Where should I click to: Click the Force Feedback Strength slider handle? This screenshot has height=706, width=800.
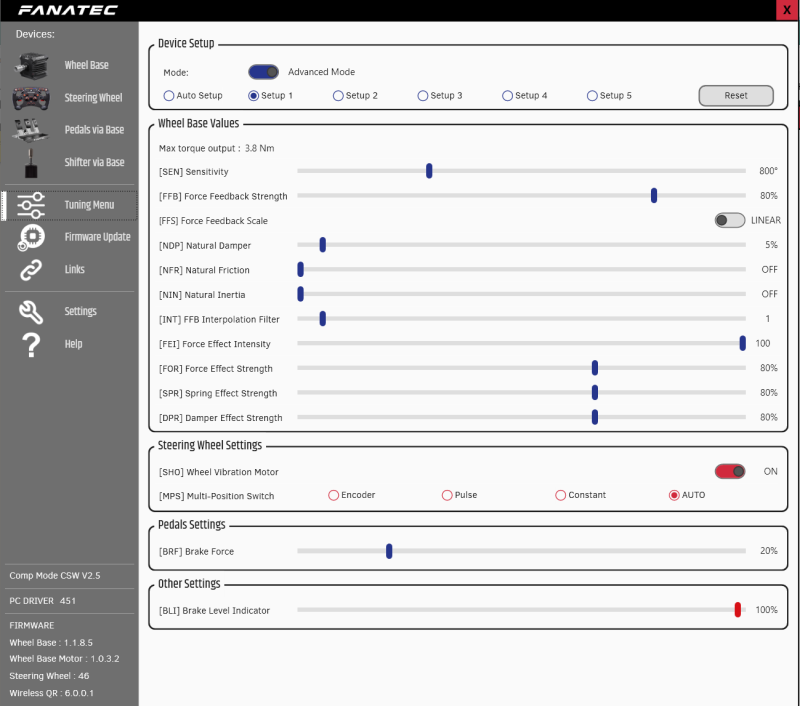point(654,195)
